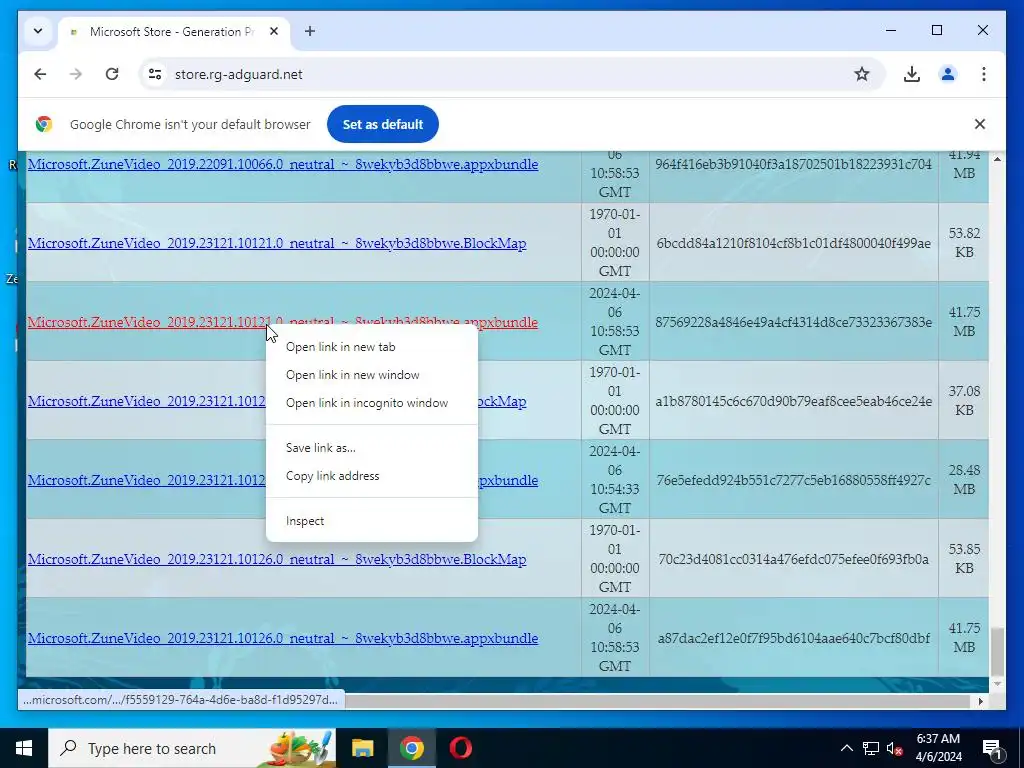Click the taskbar search box
The image size is (1024, 768).
click(x=192, y=748)
